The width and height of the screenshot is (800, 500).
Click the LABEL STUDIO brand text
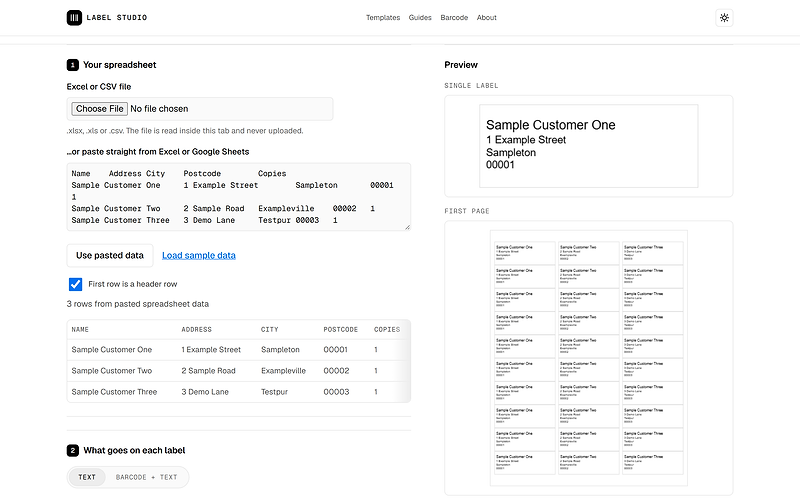click(x=117, y=17)
